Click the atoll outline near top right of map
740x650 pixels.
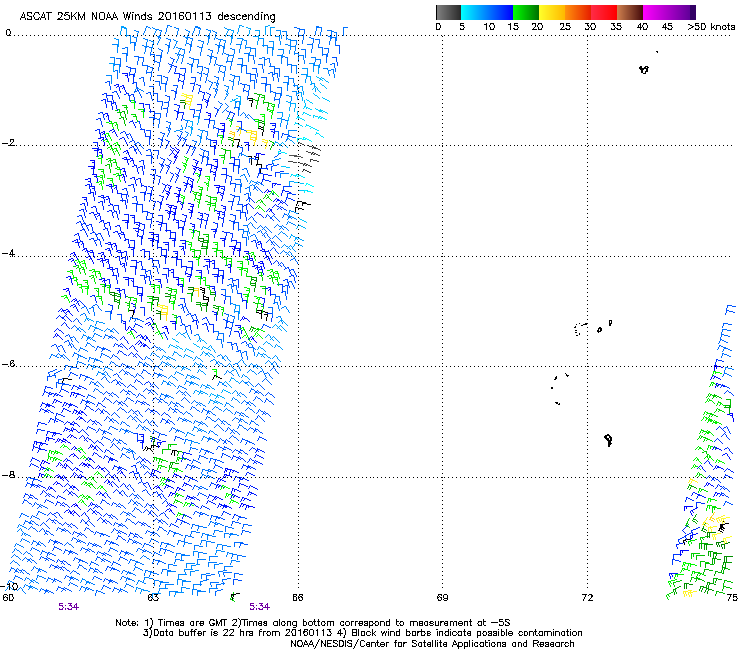(x=644, y=70)
